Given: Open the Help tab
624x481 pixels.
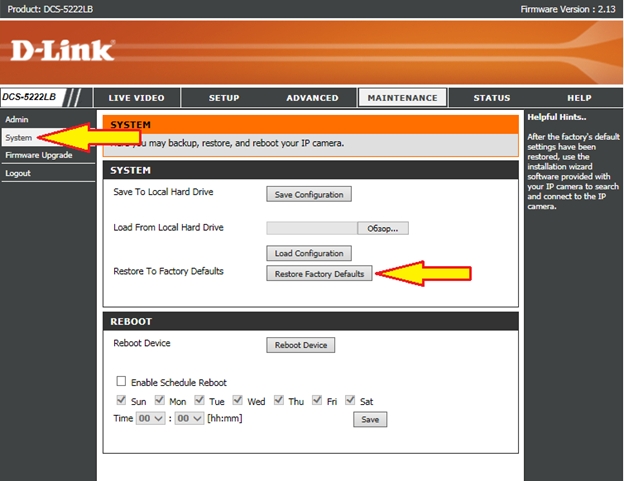Looking at the screenshot, I should (579, 98).
